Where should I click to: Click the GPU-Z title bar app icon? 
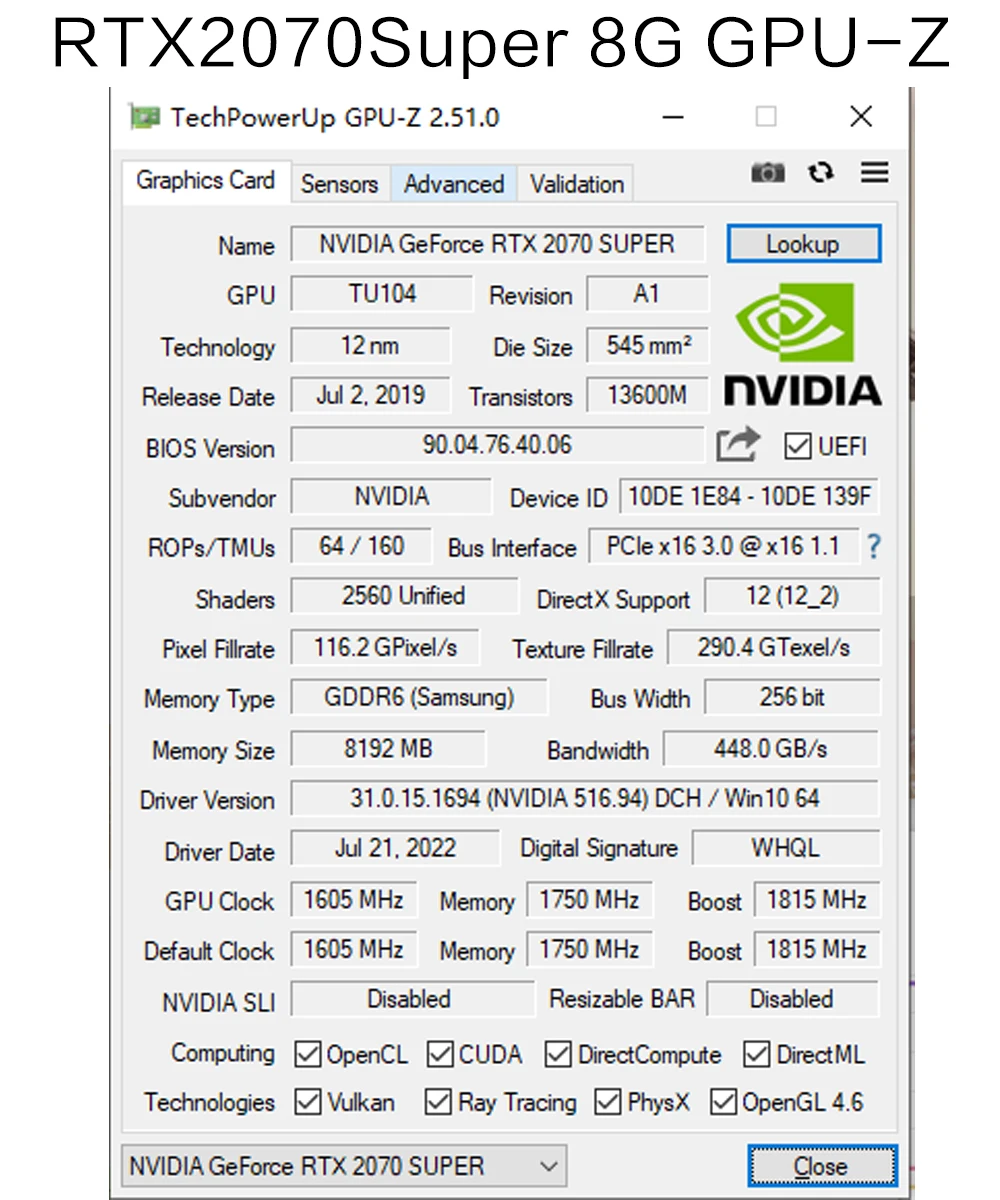145,117
